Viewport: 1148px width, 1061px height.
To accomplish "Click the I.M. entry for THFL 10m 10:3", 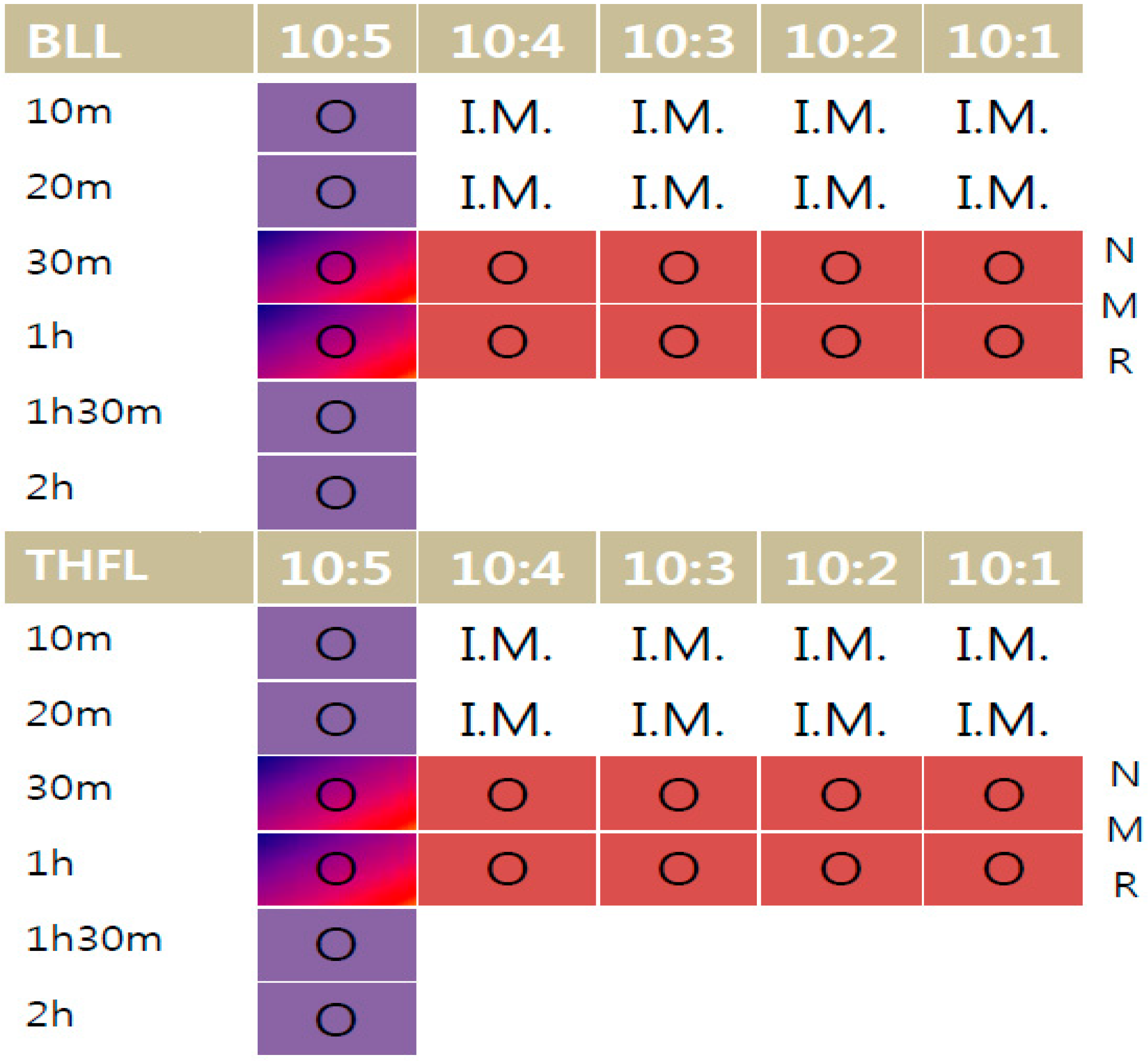I will (678, 644).
